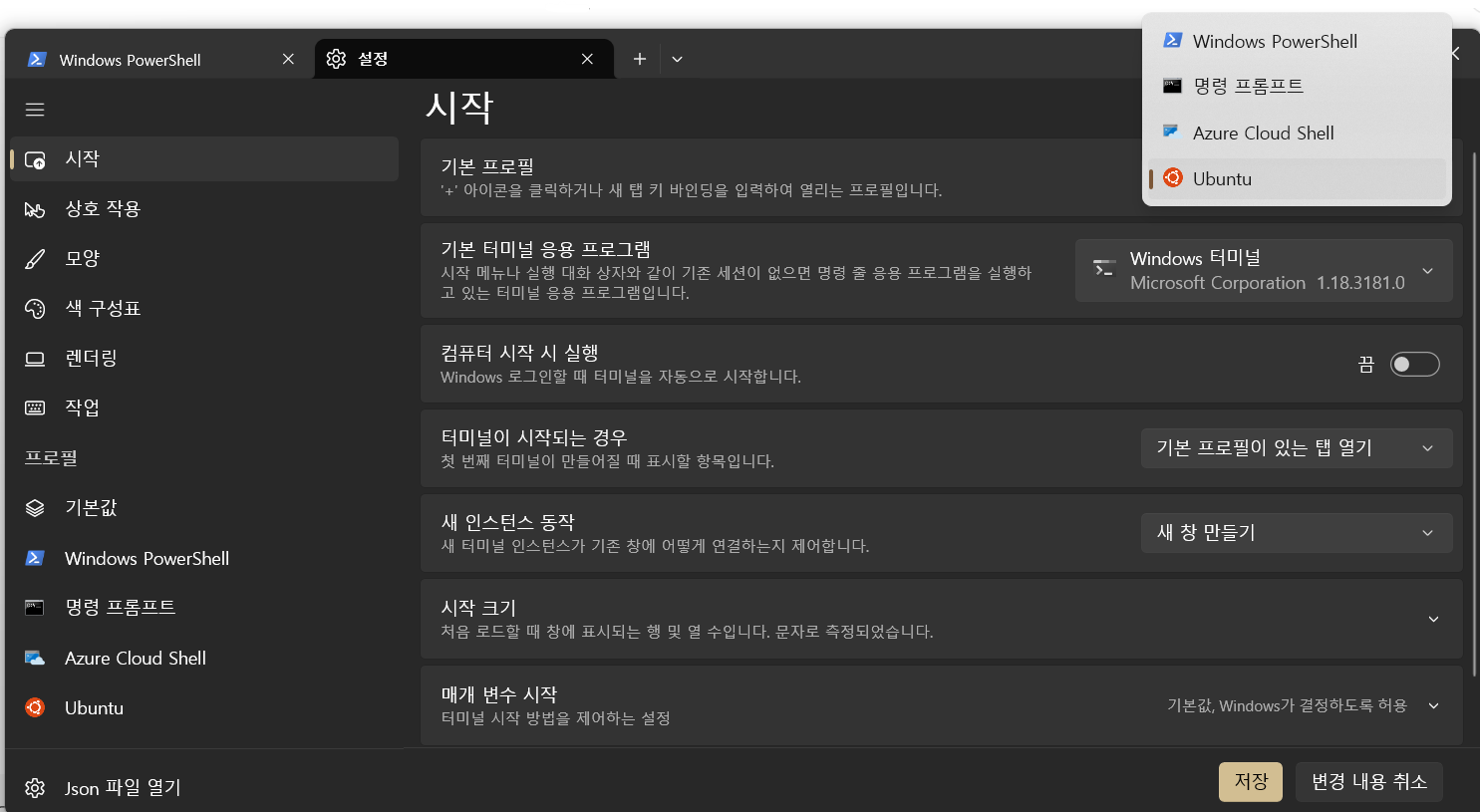The height and width of the screenshot is (812, 1480).
Task: Click 변경 내용 취소 button
Action: coord(1369,782)
